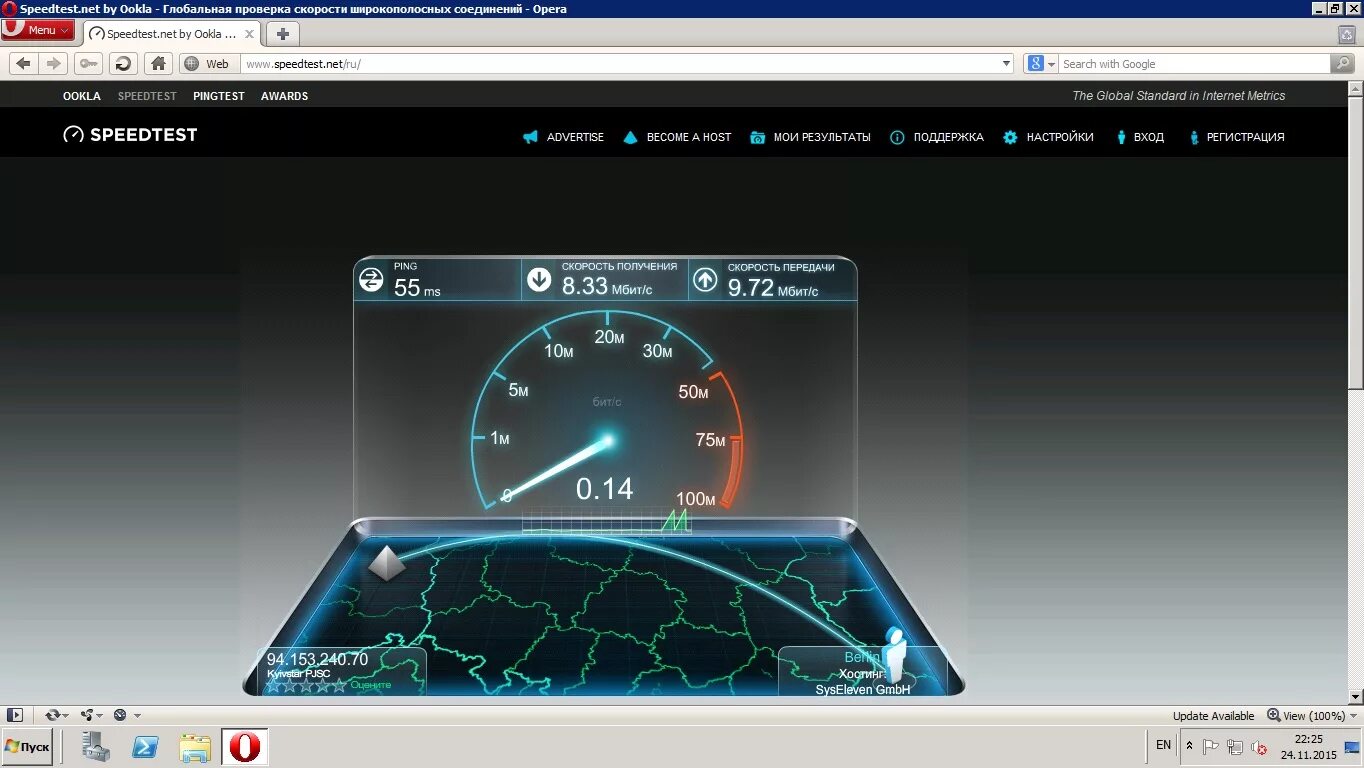Image resolution: width=1364 pixels, height=768 pixels.
Task: Click the PING arrows icon
Action: pos(371,280)
